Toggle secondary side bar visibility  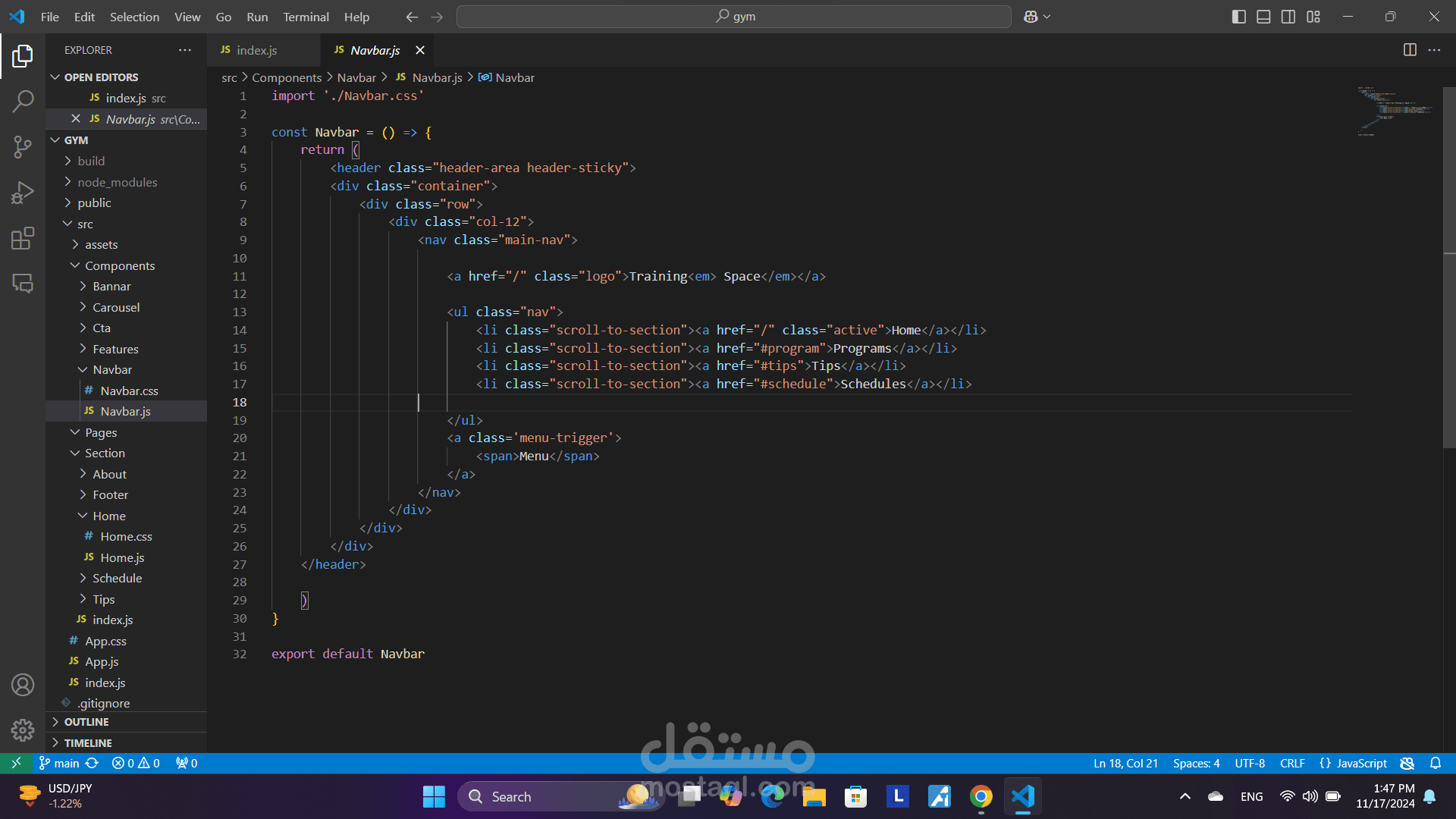pos(1288,17)
